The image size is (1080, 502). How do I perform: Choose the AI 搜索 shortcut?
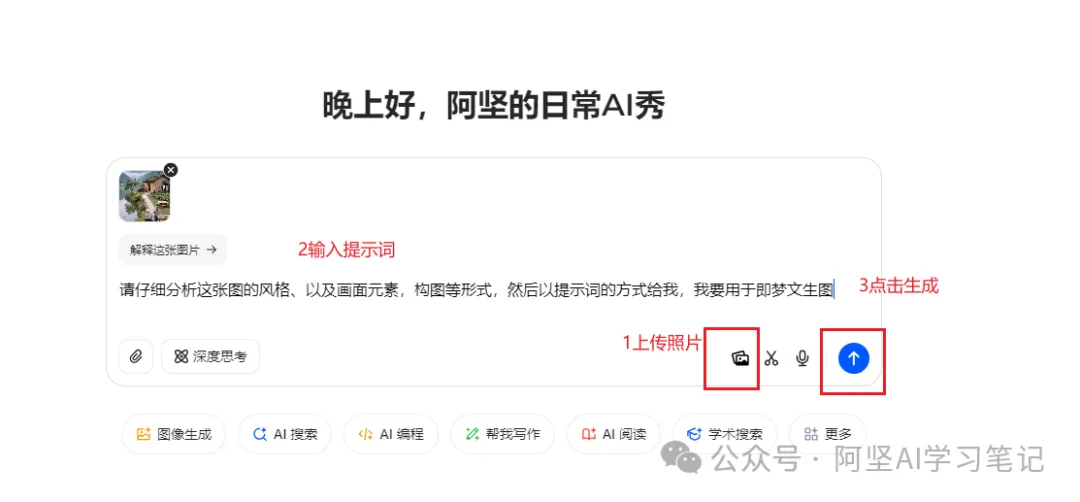285,435
